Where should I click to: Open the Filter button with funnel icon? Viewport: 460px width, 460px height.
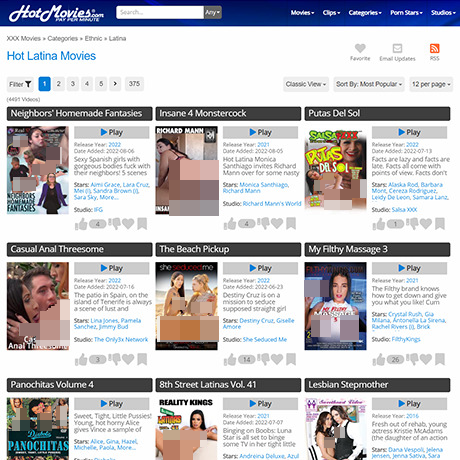pos(20,84)
